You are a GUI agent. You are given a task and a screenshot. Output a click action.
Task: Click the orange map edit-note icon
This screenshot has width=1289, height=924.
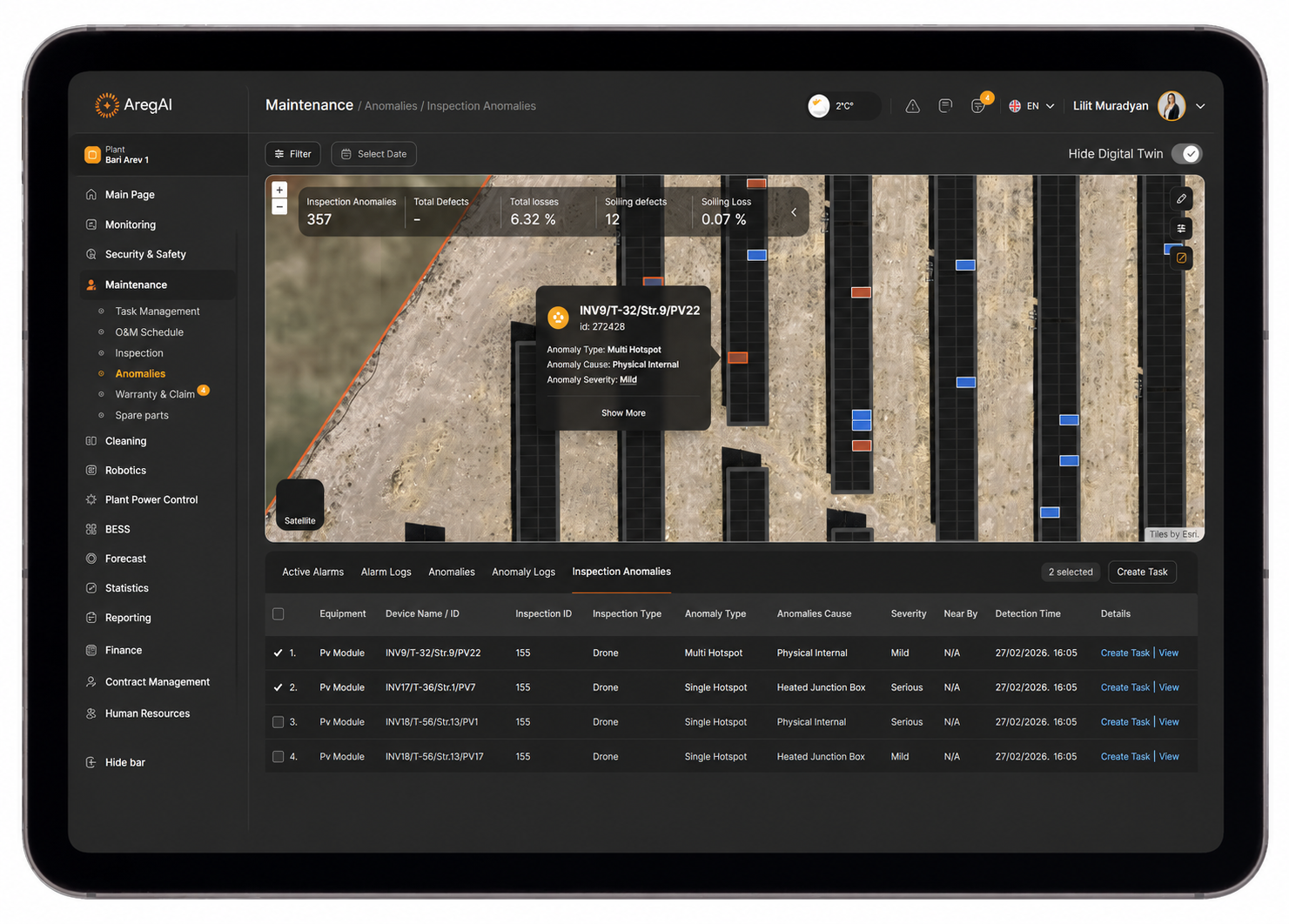(x=1181, y=258)
